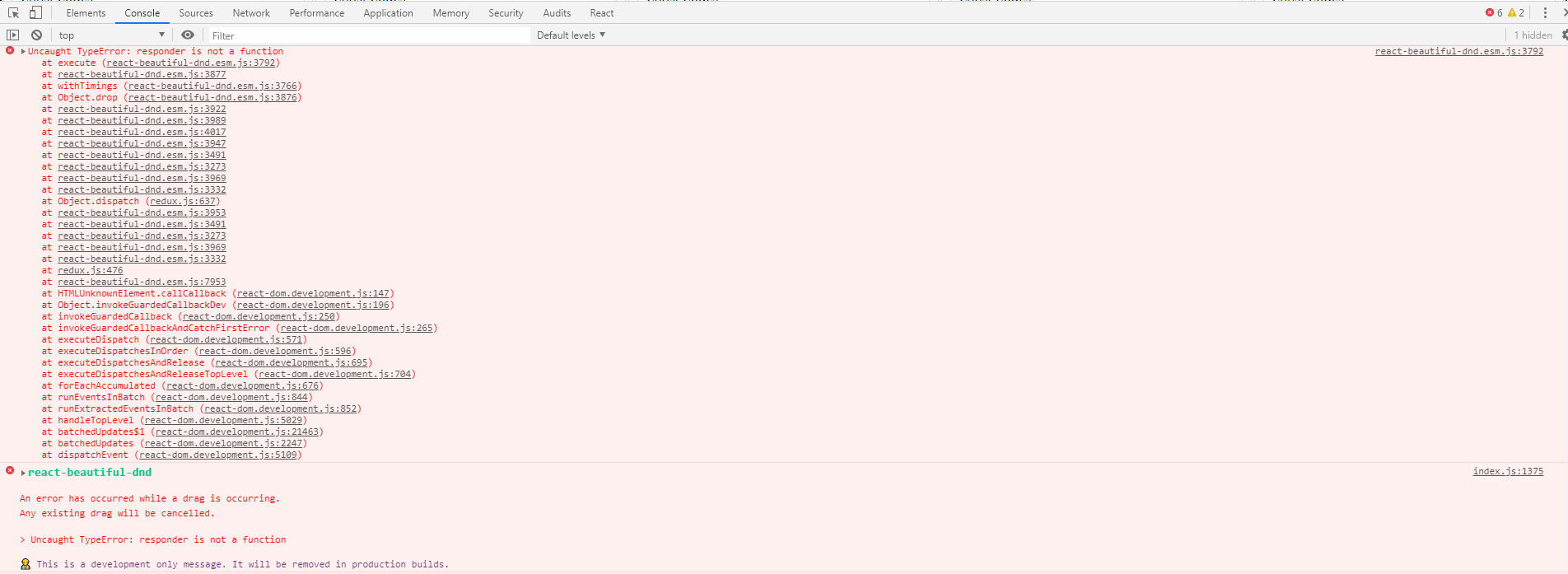The height and width of the screenshot is (574, 1568).
Task: Open react-dom.development.js:5109 link
Action: tap(218, 455)
